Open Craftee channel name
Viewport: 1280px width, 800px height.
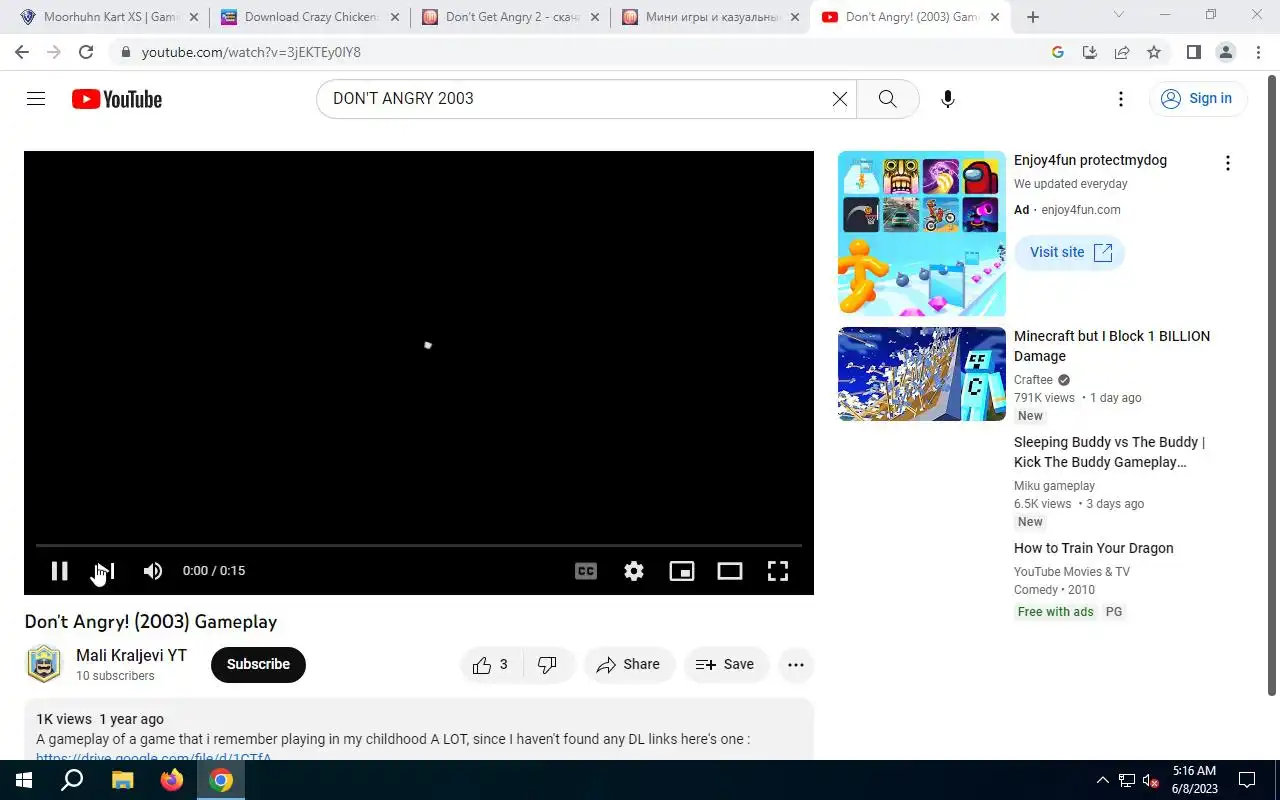pyautogui.click(x=1033, y=380)
